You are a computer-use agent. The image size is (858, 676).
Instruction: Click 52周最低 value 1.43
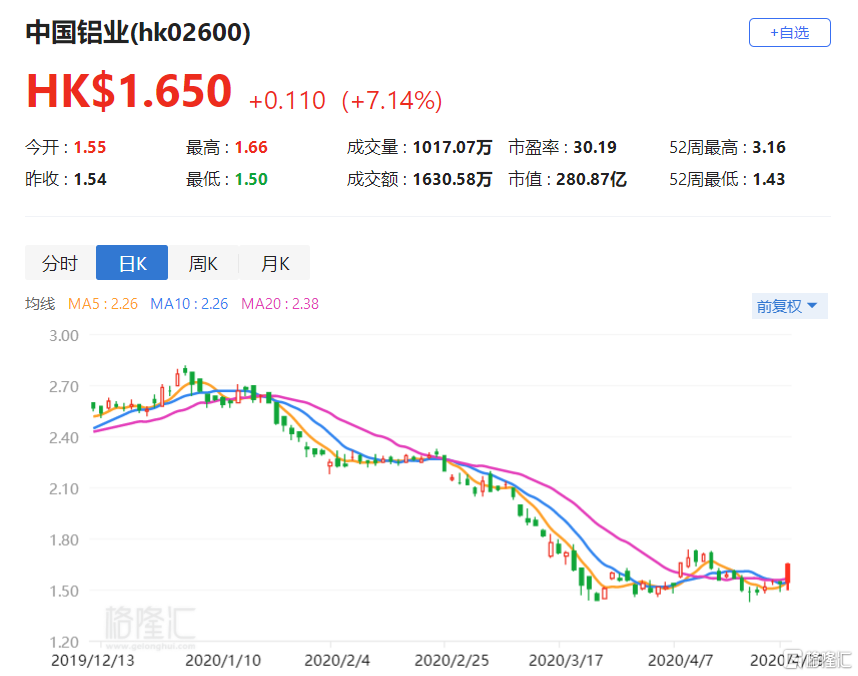pyautogui.click(x=769, y=179)
